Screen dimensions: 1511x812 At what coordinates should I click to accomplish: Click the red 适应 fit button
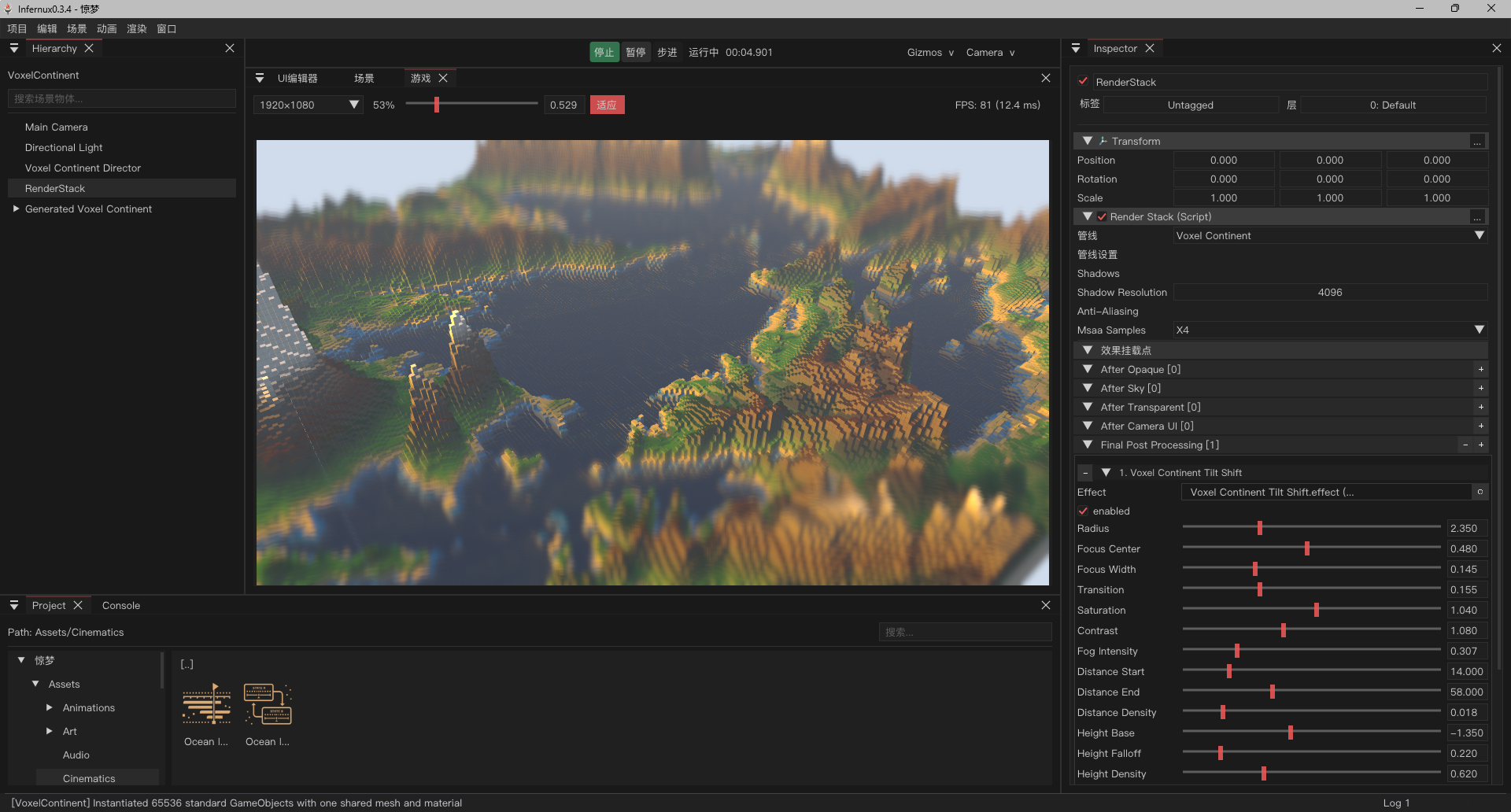pos(607,105)
